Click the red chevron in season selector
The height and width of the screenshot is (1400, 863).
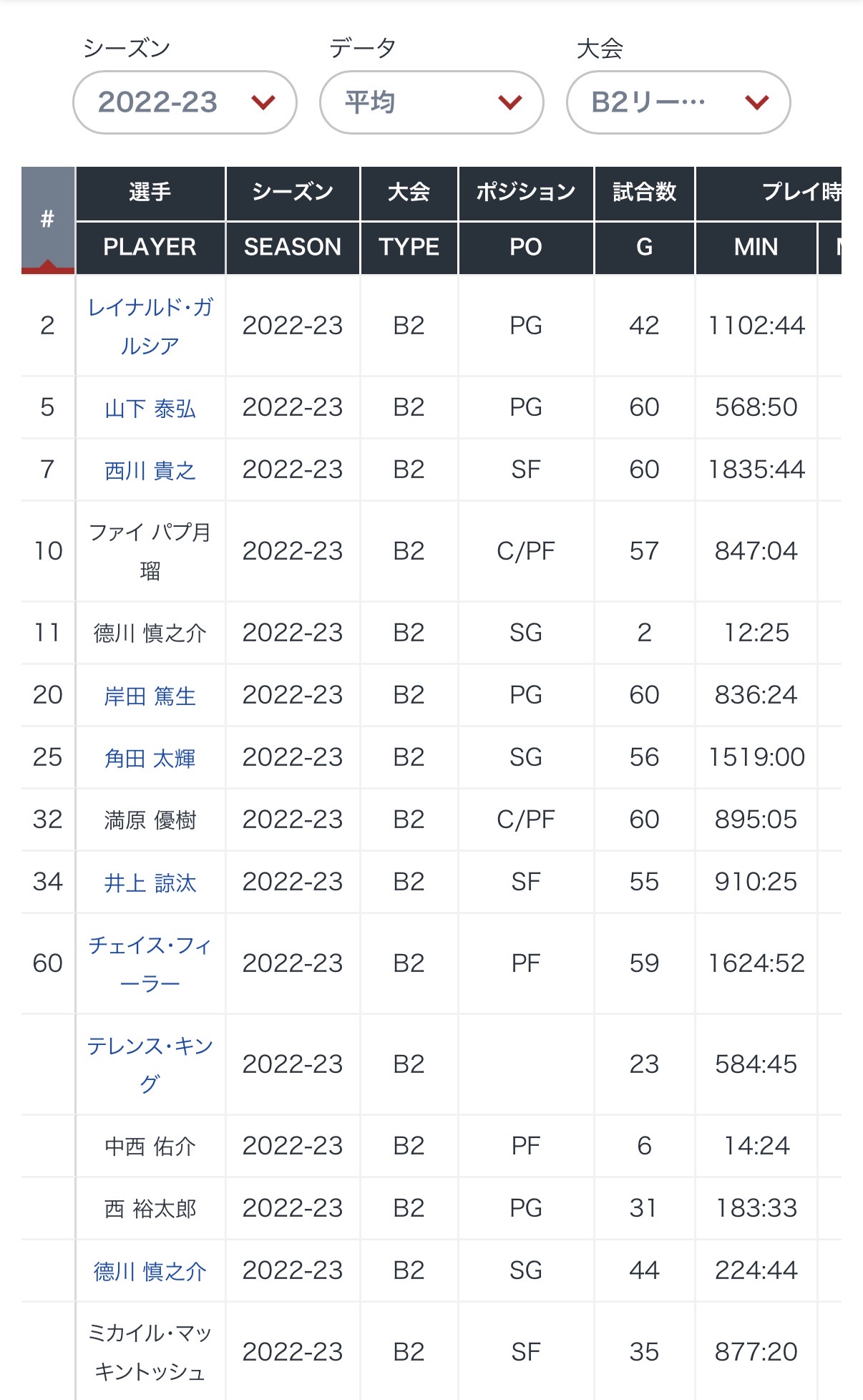263,102
